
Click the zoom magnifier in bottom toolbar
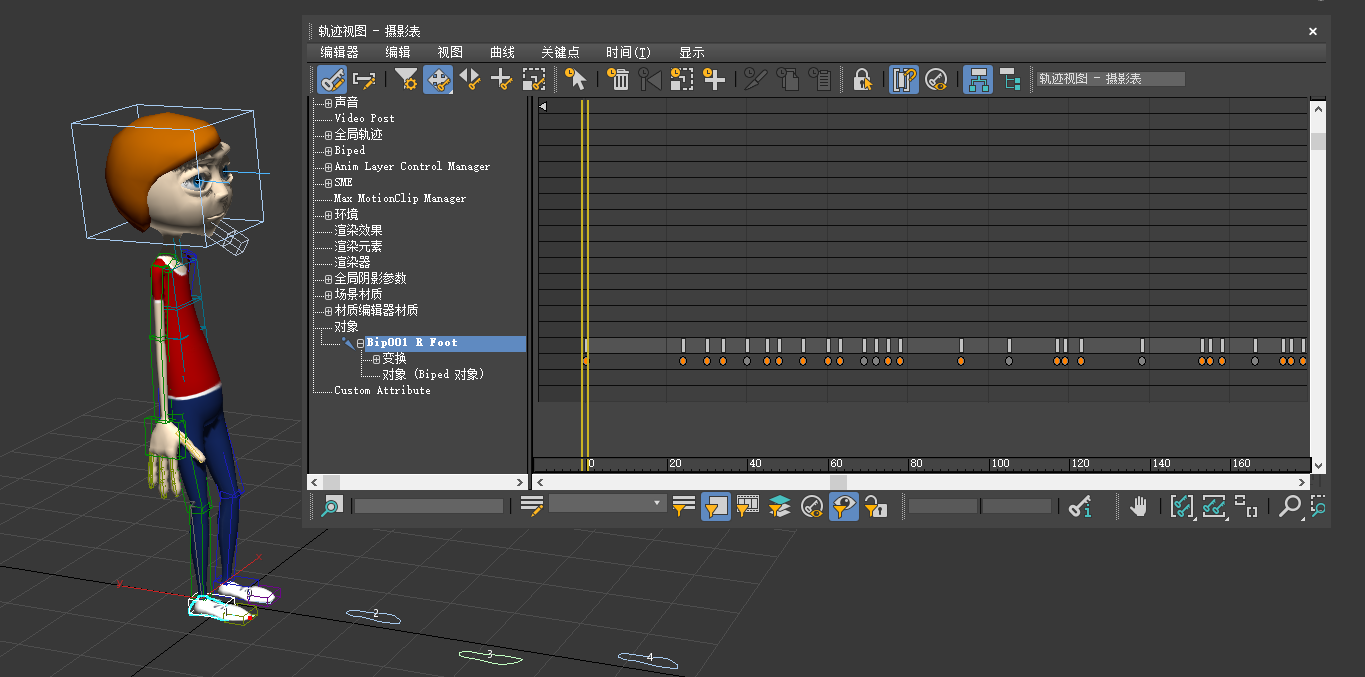(1290, 507)
